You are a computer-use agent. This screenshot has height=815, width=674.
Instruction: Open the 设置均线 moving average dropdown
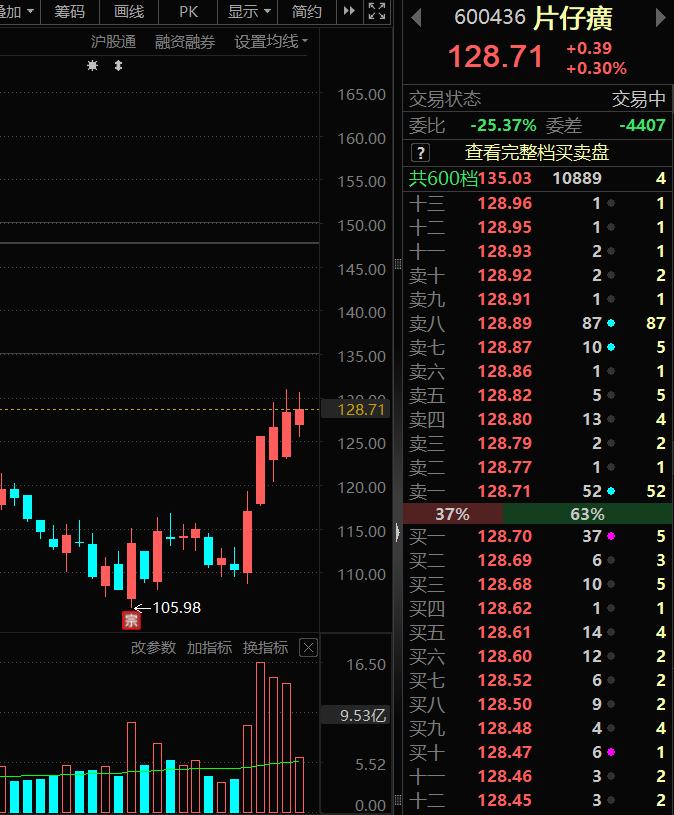pyautogui.click(x=271, y=42)
